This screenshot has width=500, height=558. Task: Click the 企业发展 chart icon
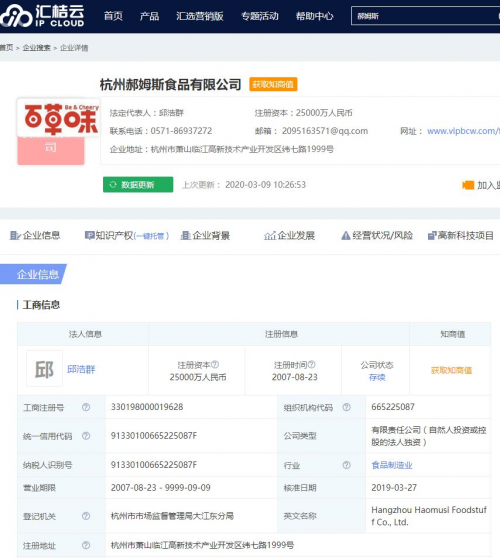270,236
